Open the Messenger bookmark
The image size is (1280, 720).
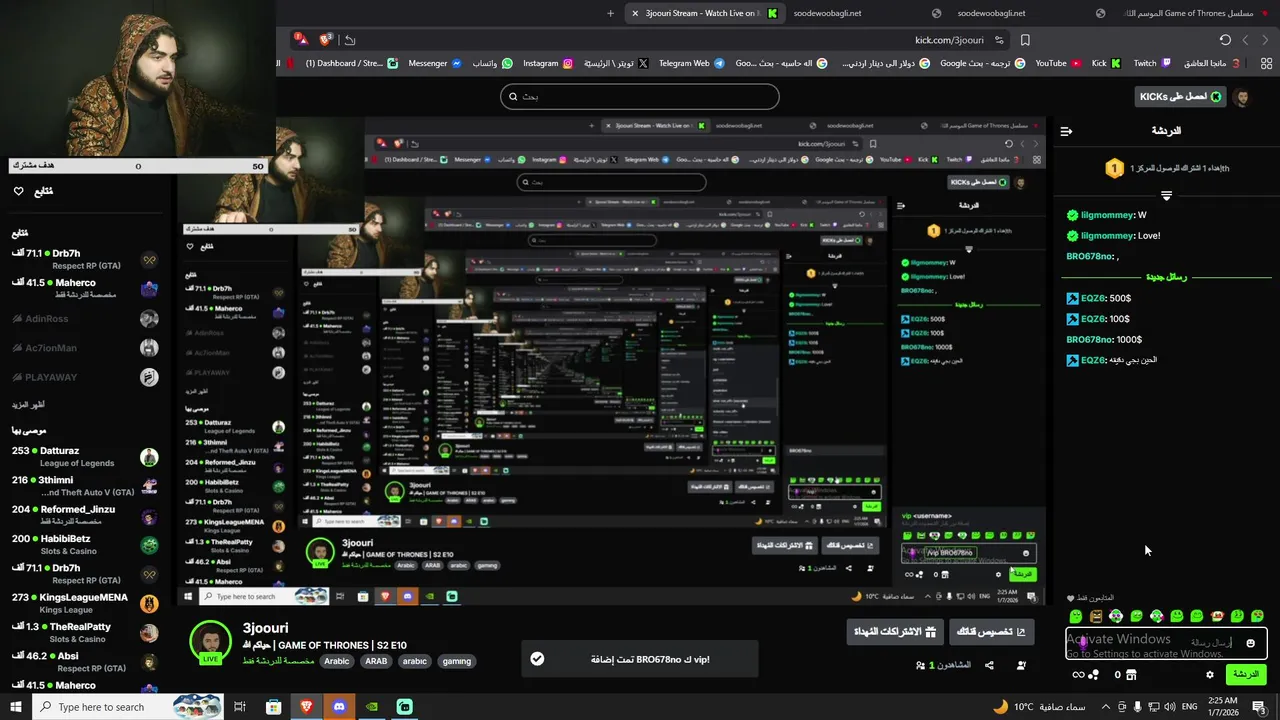coord(435,63)
